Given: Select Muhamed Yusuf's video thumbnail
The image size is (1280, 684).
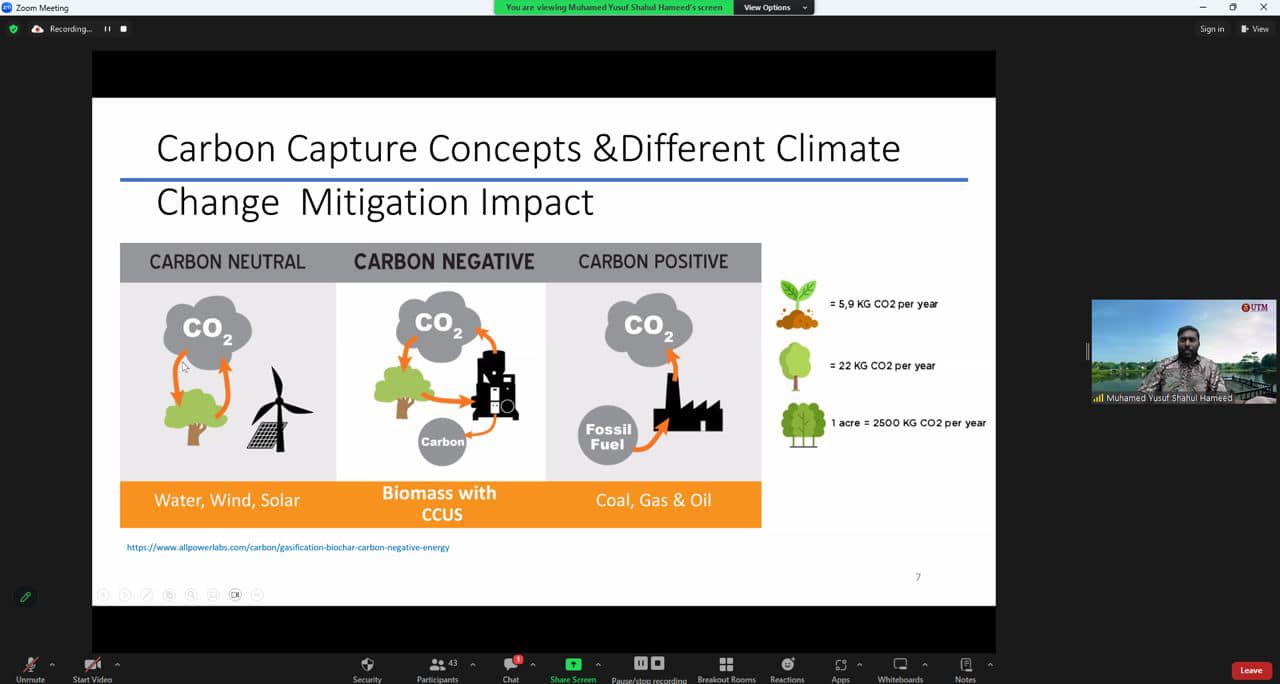Looking at the screenshot, I should point(1184,352).
